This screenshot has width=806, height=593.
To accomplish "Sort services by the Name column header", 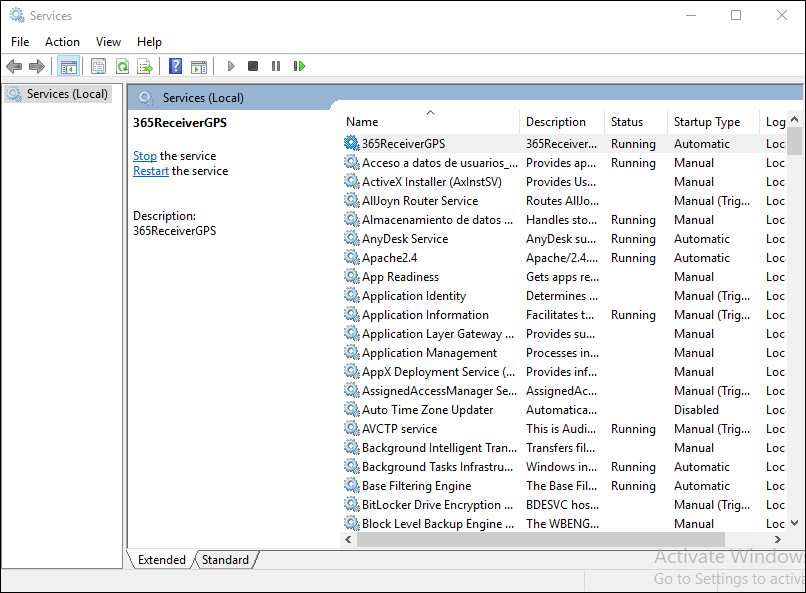I will [x=362, y=122].
